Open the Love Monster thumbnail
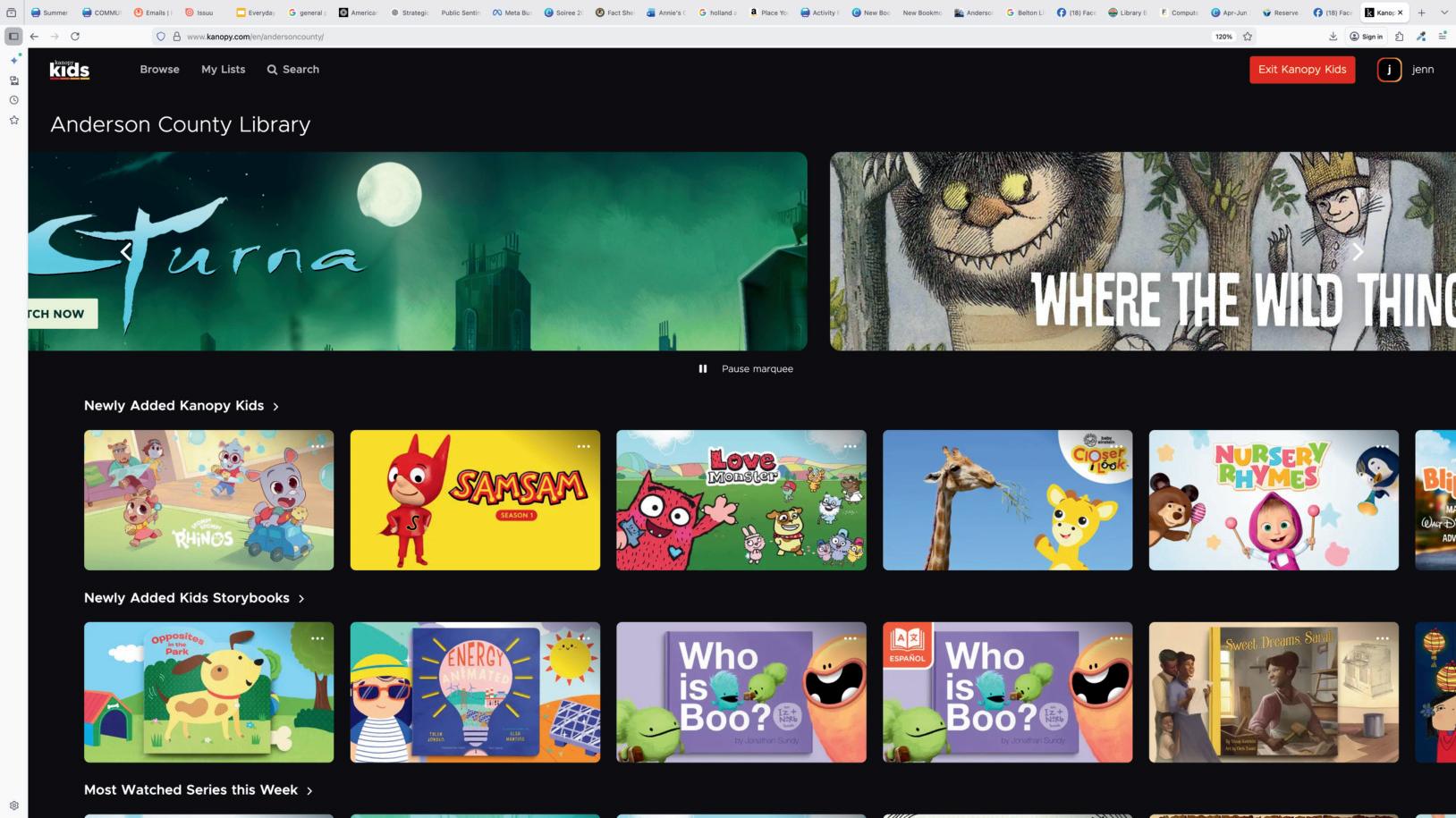Screen dimensions: 1456x818 (x=741, y=500)
